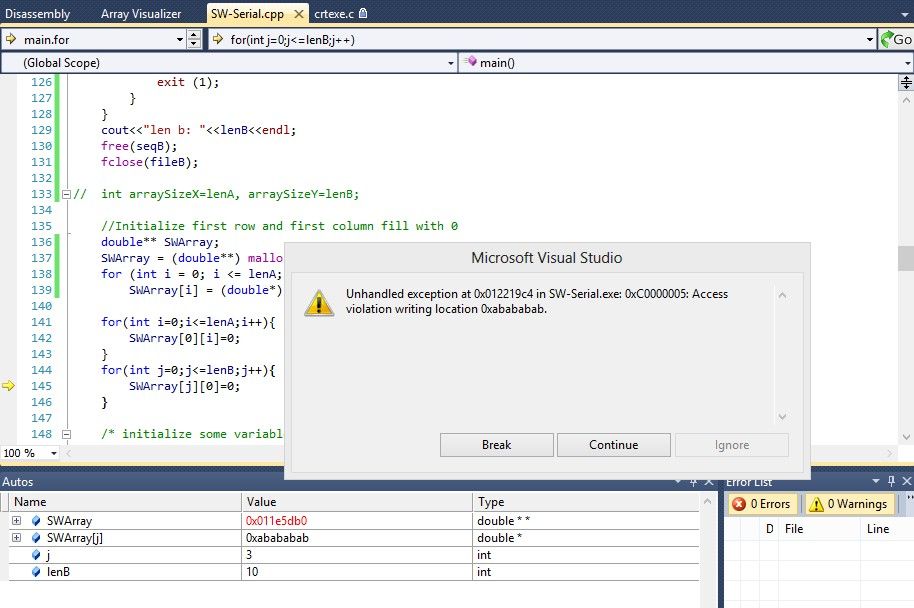Viewport: 914px width, 608px height.
Task: Click the stepper beside main.for dropdown
Action: (194, 40)
